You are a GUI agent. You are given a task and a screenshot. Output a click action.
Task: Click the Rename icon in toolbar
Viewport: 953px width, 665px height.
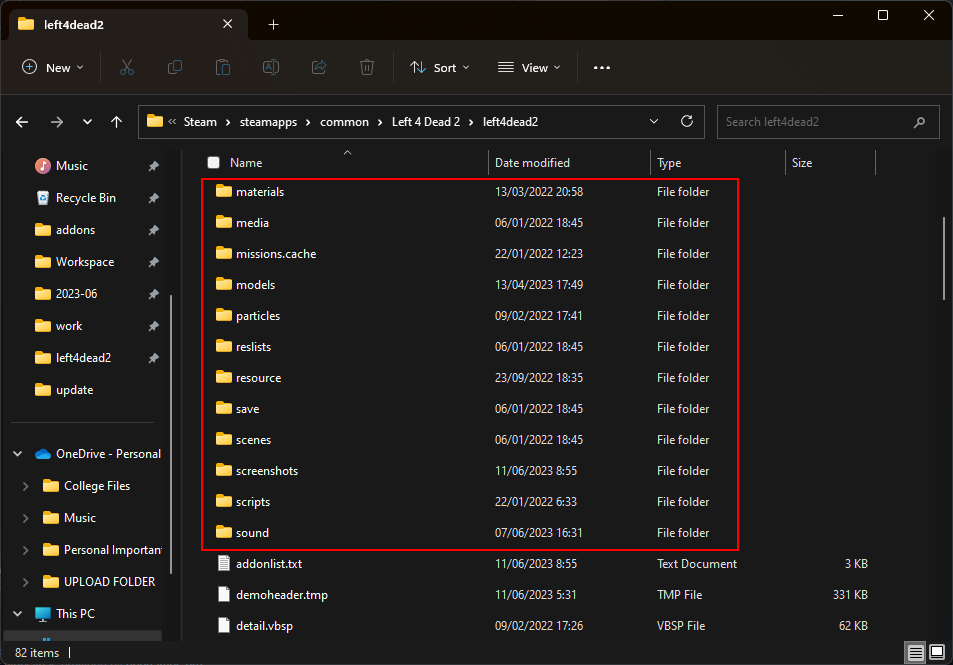[x=270, y=67]
